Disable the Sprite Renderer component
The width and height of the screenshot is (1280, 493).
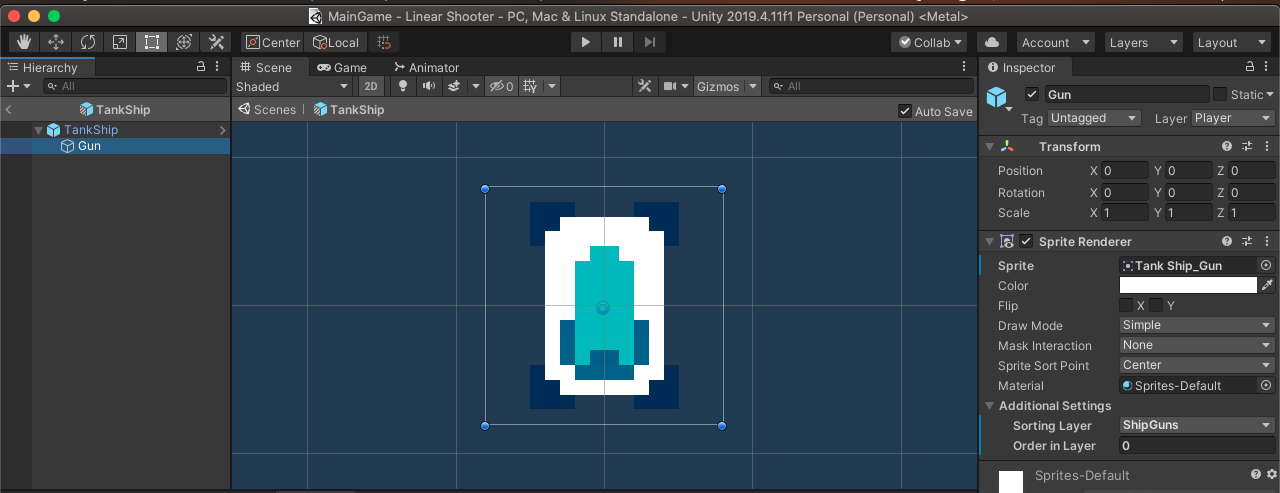tap(1026, 241)
